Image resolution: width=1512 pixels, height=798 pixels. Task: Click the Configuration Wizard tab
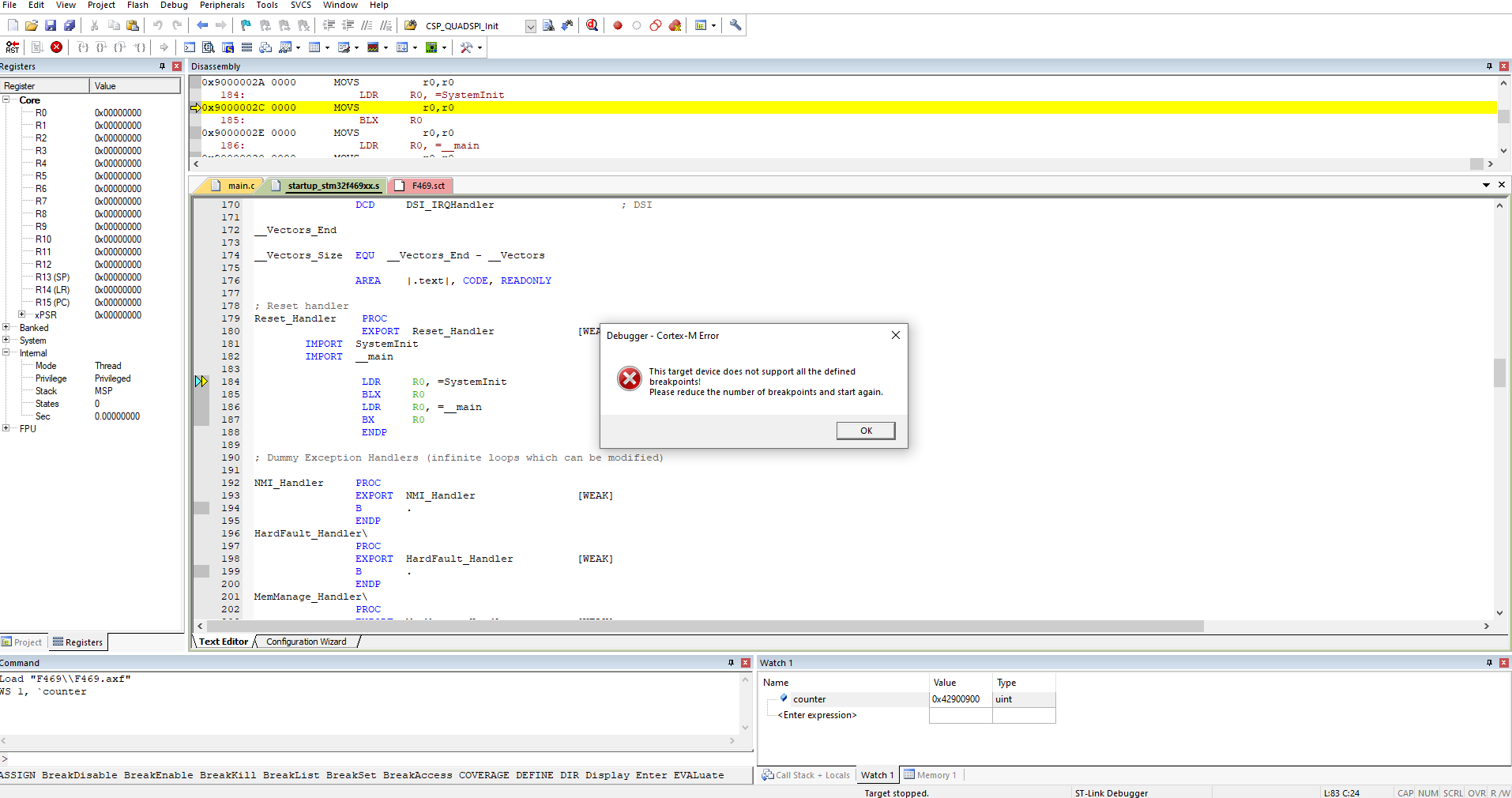point(306,642)
